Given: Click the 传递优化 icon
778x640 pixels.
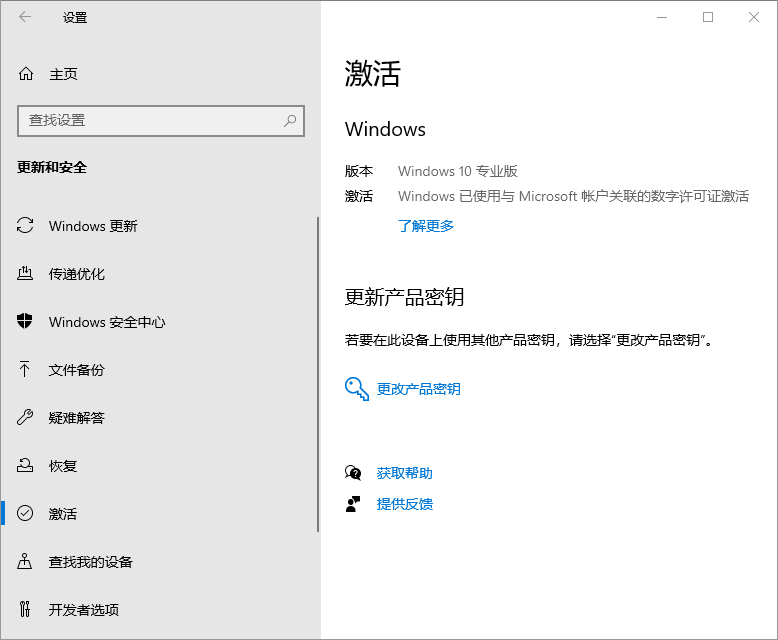Looking at the screenshot, I should click(25, 273).
